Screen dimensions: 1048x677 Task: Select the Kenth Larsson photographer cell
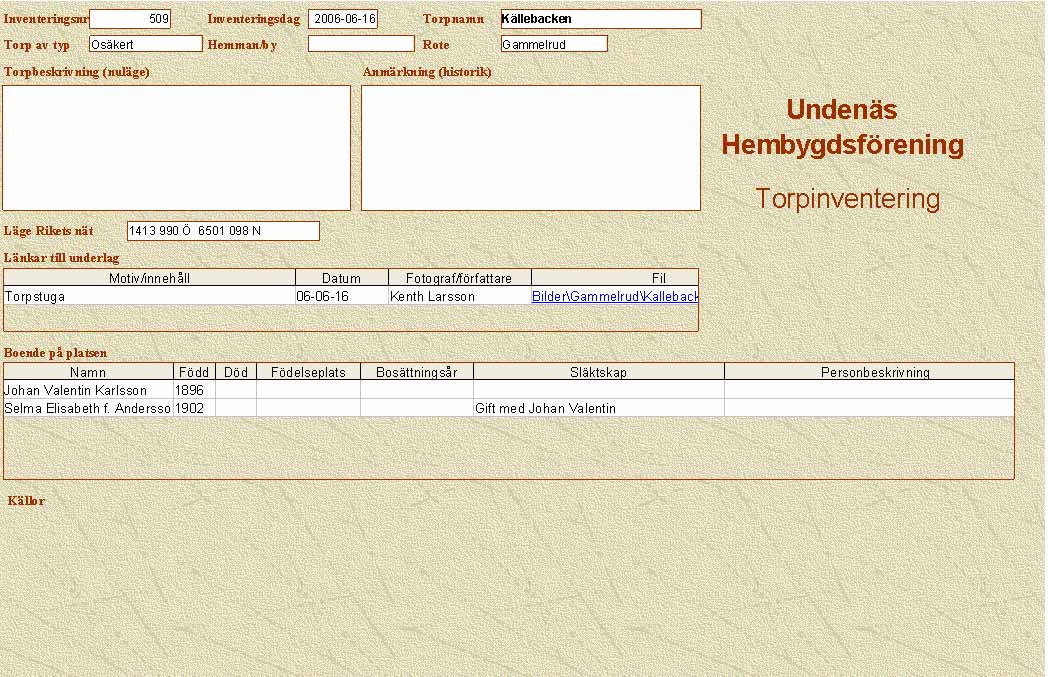point(459,297)
